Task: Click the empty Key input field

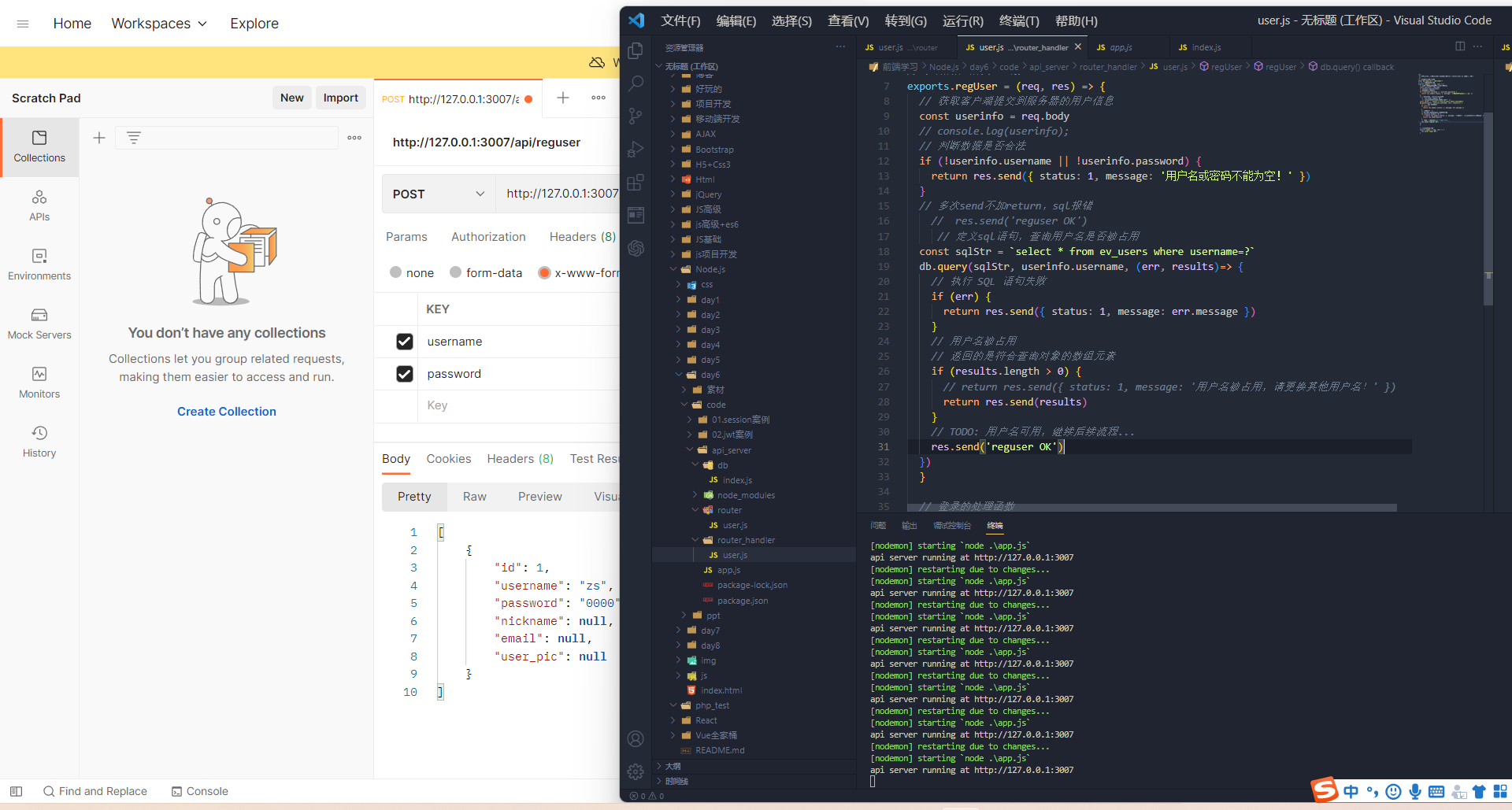Action: click(520, 405)
